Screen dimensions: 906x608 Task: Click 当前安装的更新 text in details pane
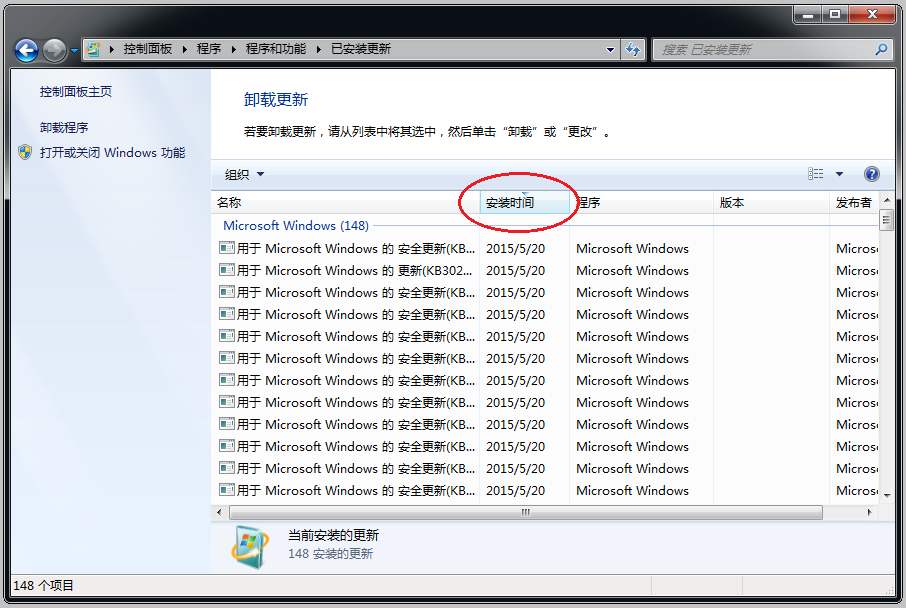333,535
